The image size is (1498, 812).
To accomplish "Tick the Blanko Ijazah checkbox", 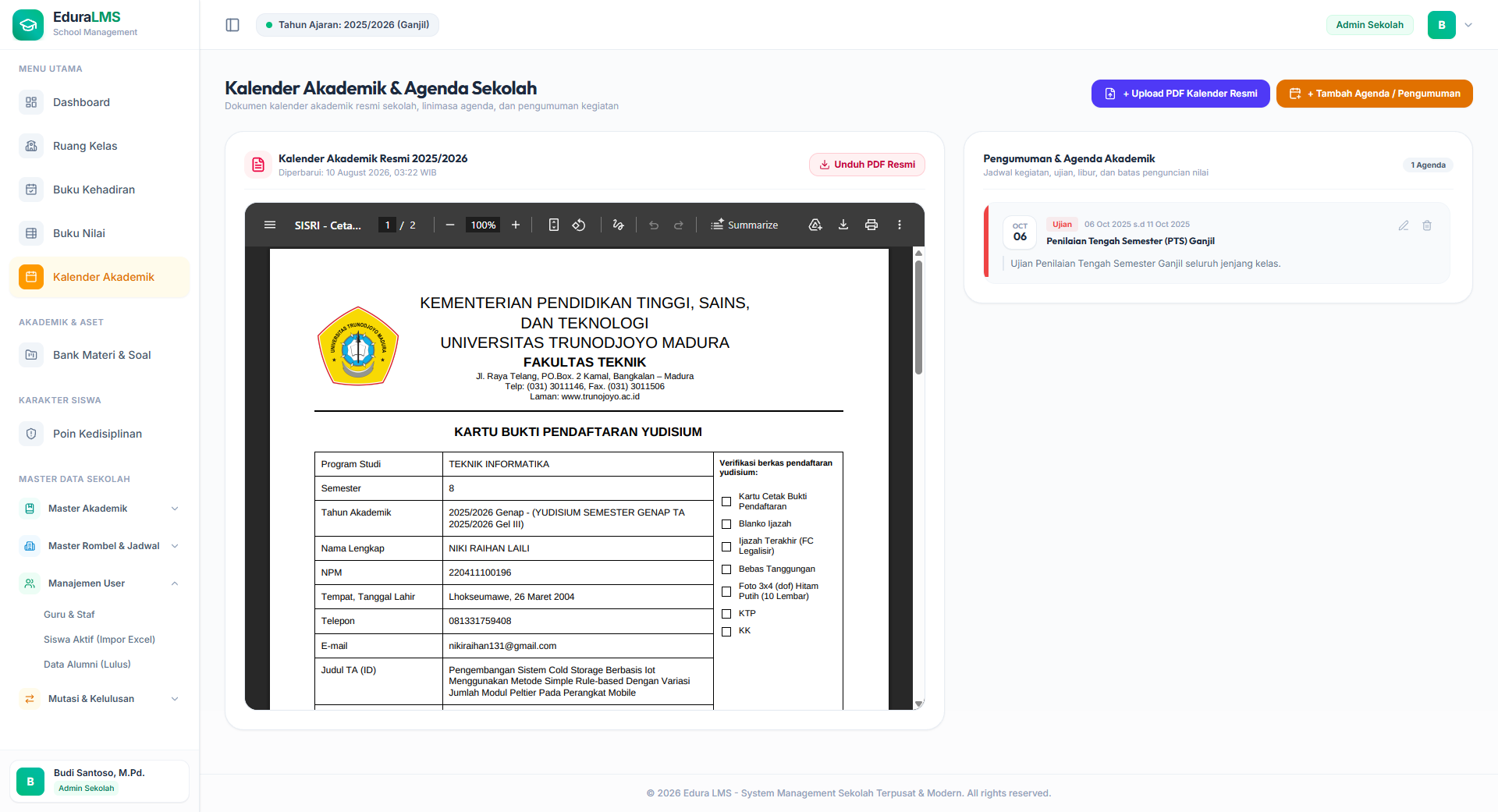I will click(726, 524).
